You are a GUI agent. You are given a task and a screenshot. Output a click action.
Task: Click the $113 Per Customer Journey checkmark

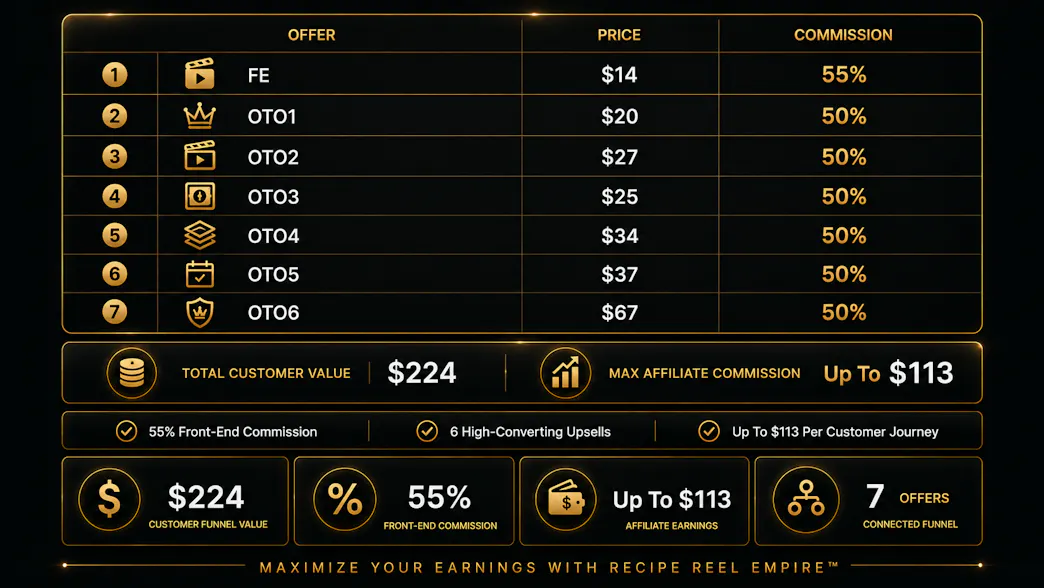point(708,432)
